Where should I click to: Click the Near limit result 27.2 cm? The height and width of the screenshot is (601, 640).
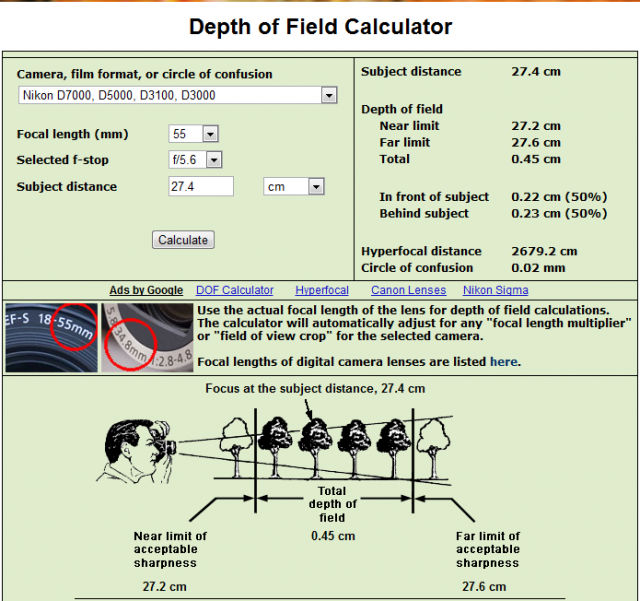536,126
